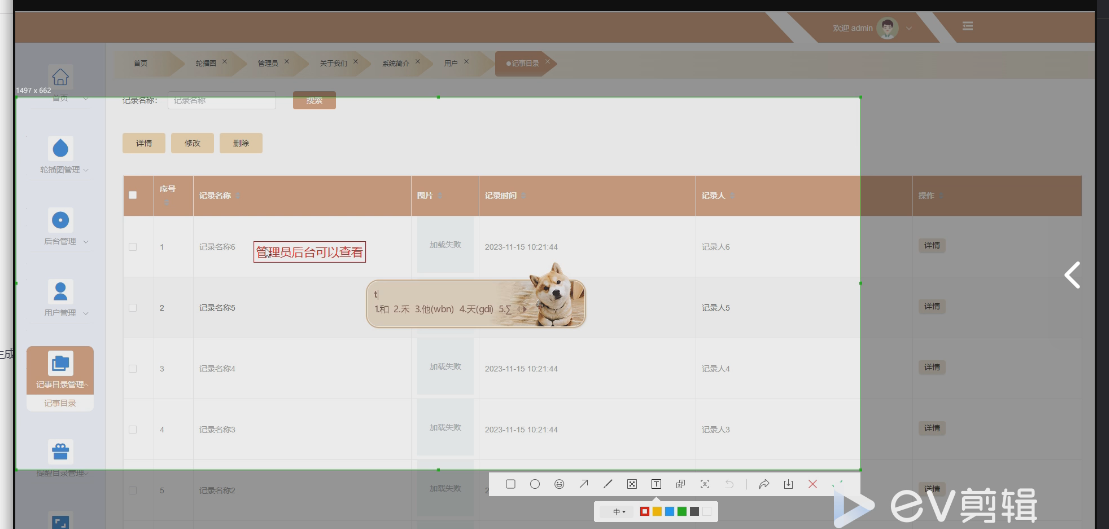
Task: Sort by the 记录人 column
Action: 733,196
